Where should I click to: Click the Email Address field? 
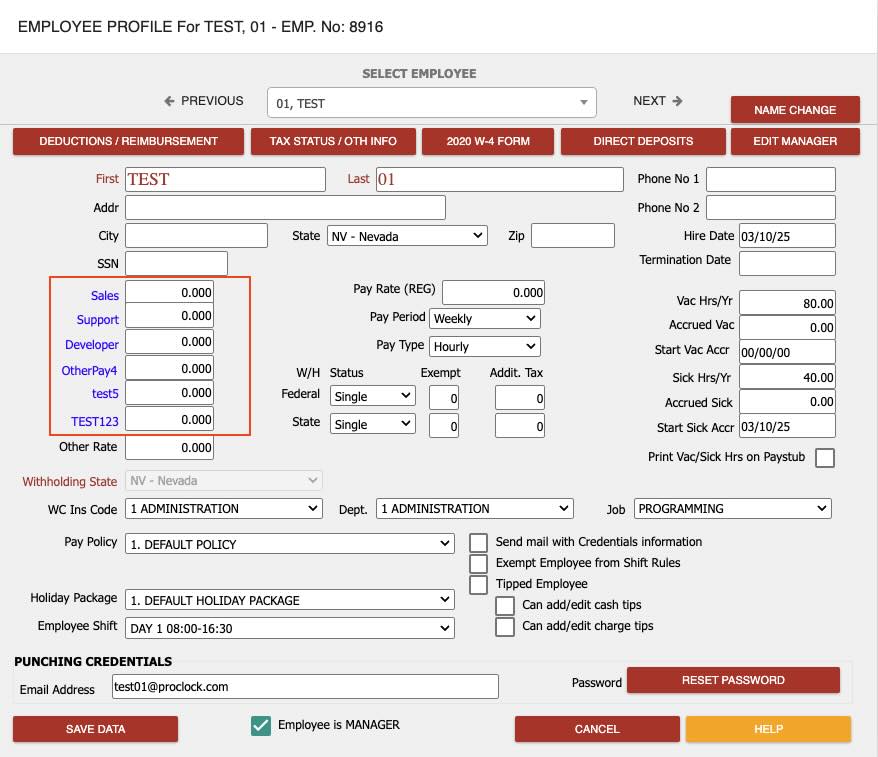[305, 686]
